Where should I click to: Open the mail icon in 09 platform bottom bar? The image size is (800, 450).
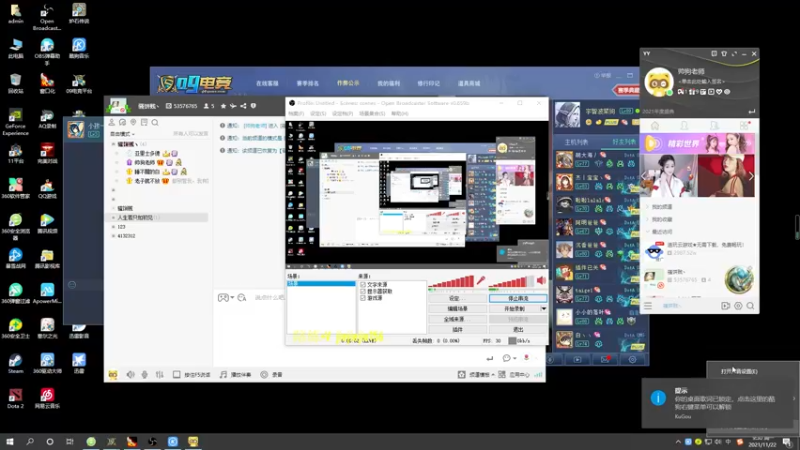605,359
